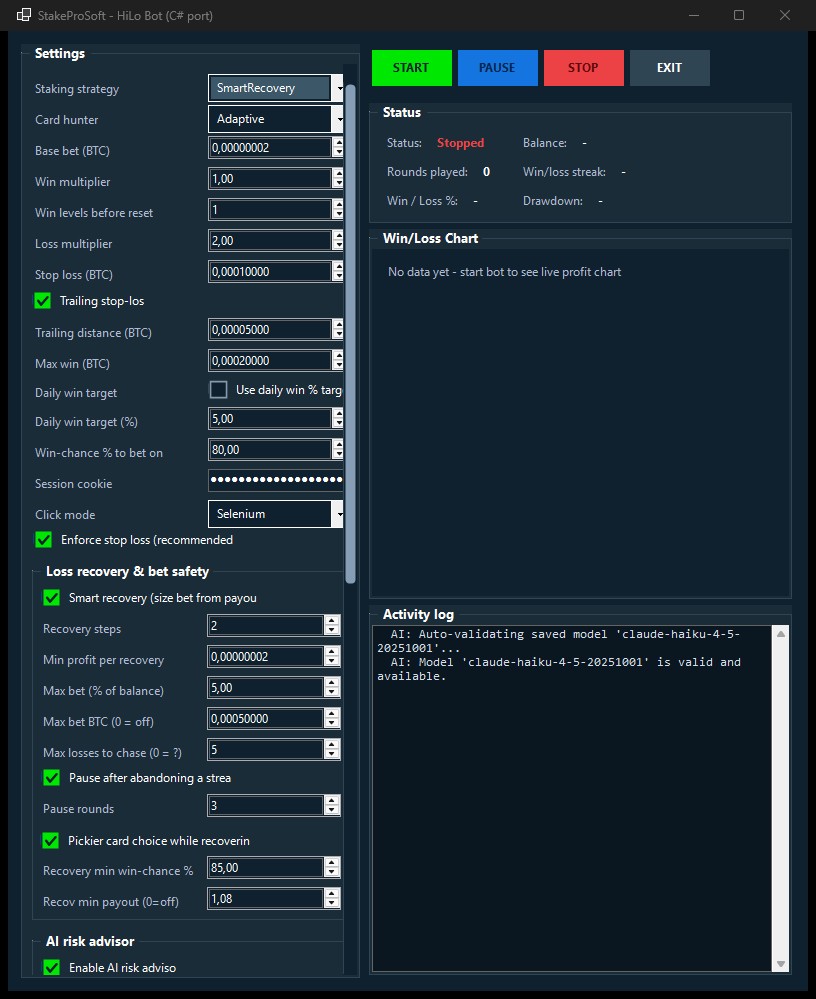
Task: Click the Recov min payout spinner
Action: tap(332, 899)
